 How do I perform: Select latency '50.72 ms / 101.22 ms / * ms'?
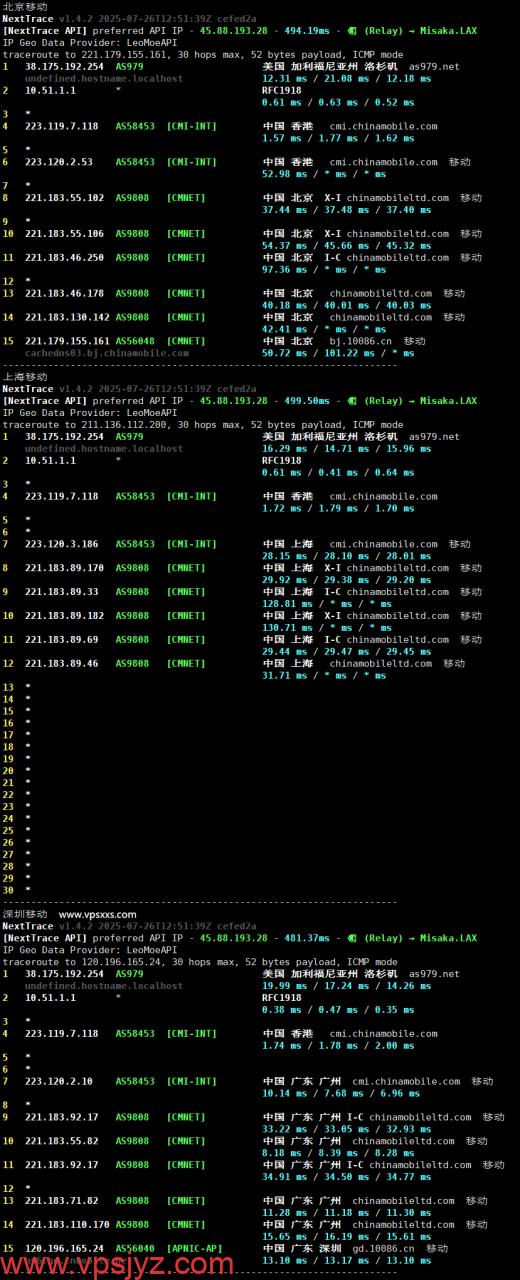(338, 353)
